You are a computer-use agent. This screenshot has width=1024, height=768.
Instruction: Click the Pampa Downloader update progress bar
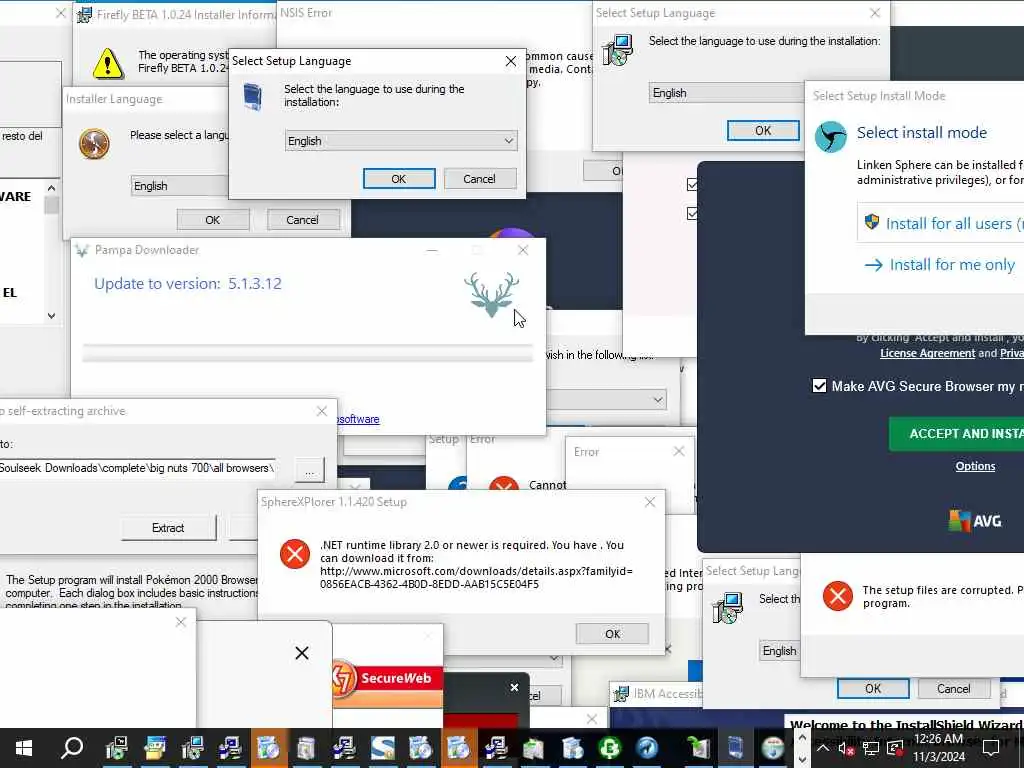click(x=308, y=353)
